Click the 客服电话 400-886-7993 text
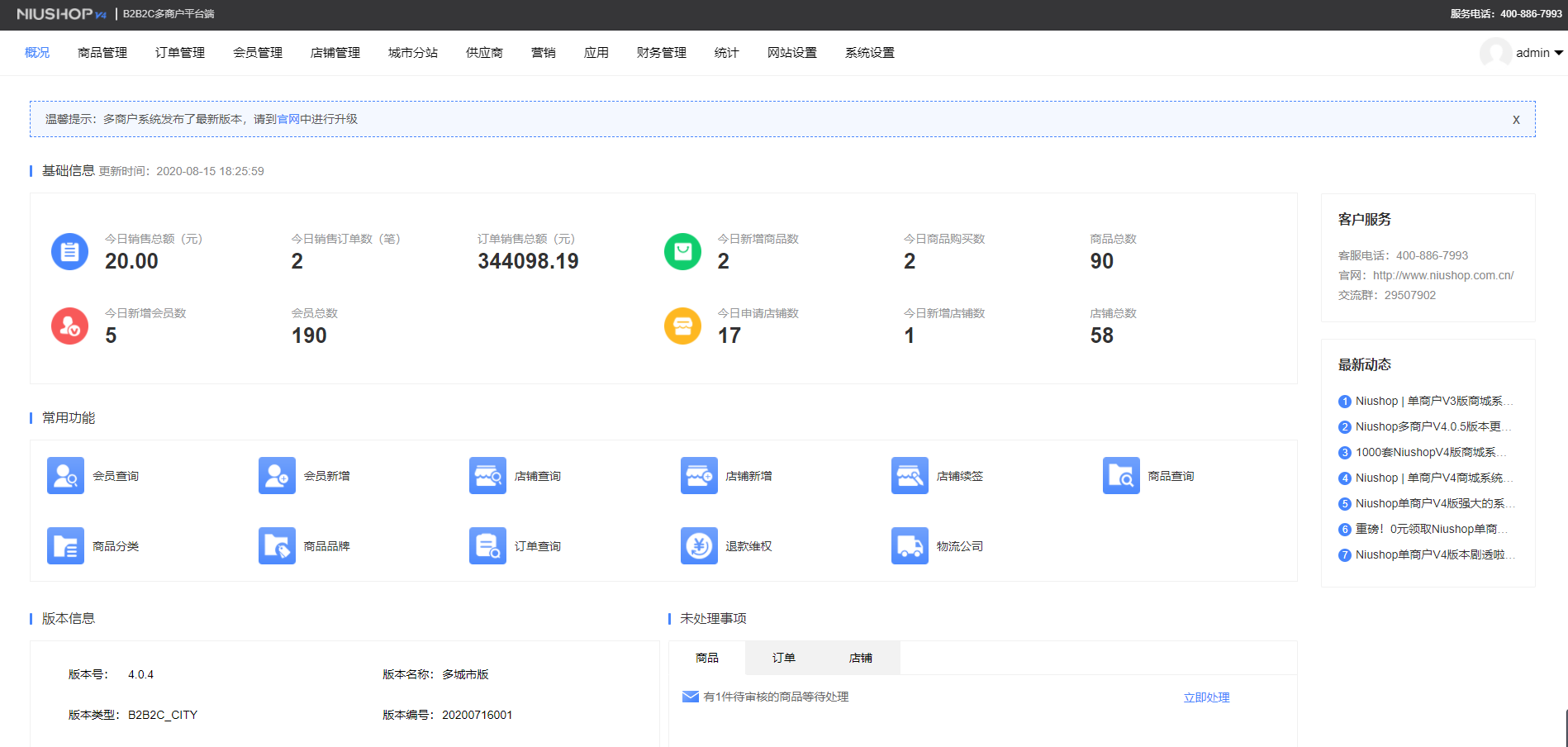The height and width of the screenshot is (747, 1568). (1403, 255)
